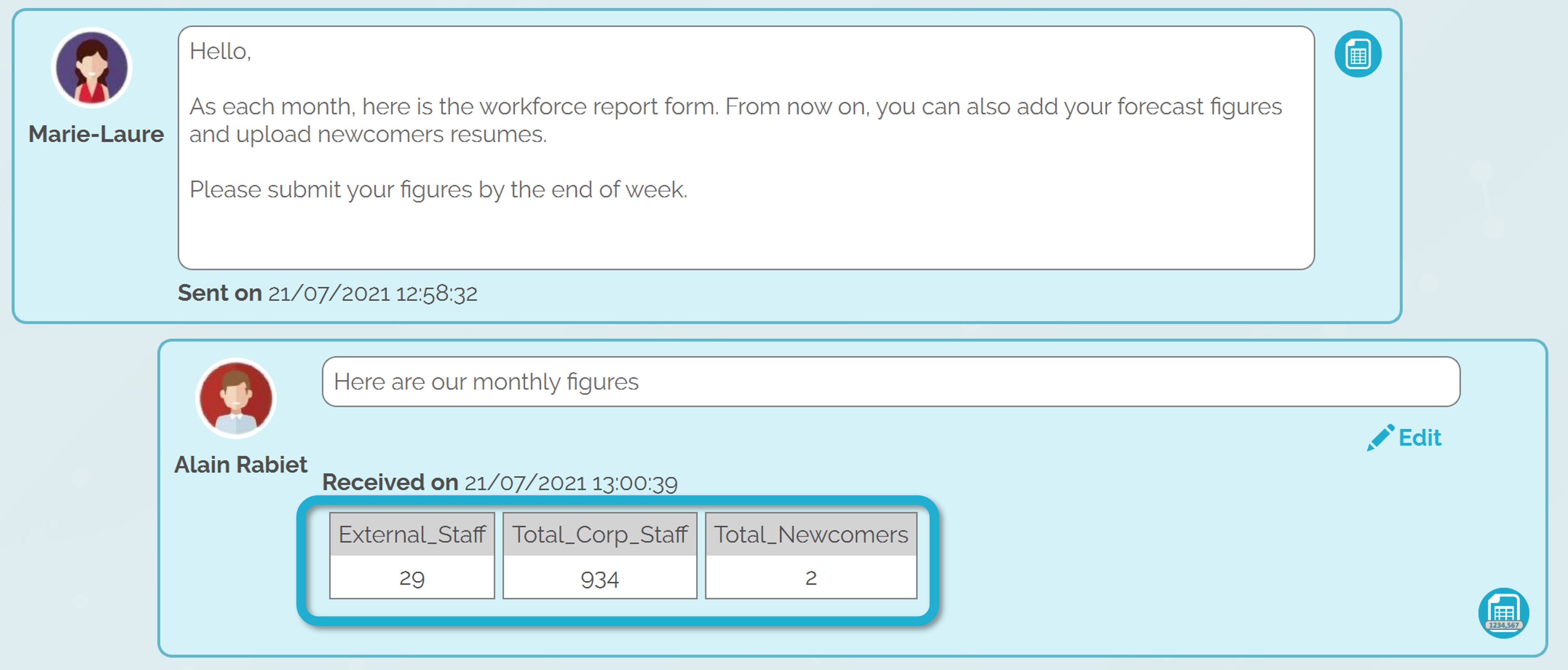
Task: Select the External_Staff column header
Action: tap(412, 534)
